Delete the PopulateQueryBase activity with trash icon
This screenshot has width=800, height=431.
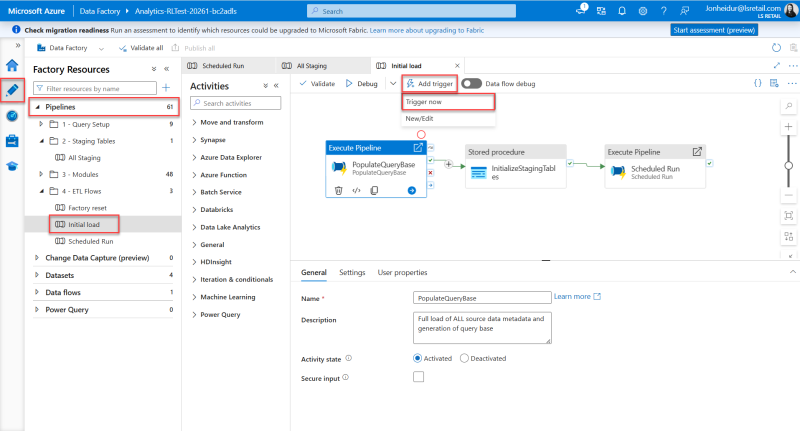(x=338, y=190)
